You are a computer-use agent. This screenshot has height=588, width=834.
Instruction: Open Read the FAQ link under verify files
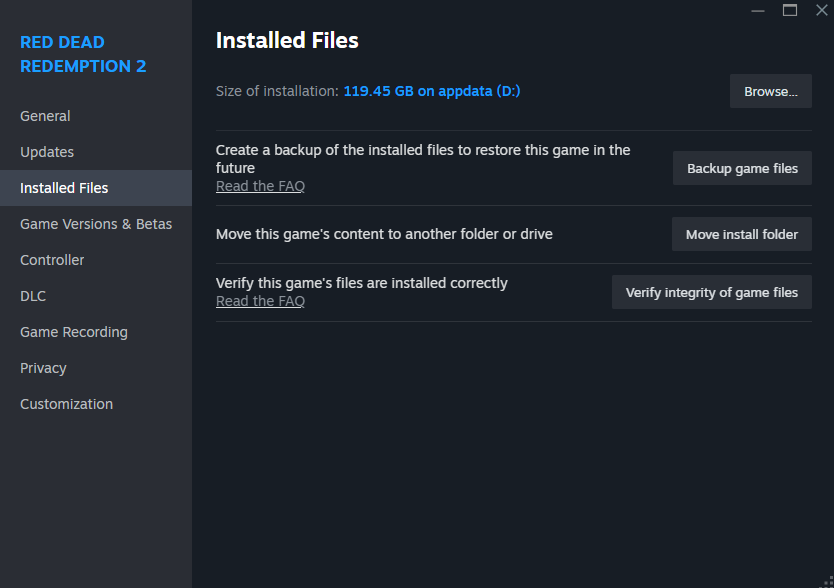pyautogui.click(x=260, y=301)
